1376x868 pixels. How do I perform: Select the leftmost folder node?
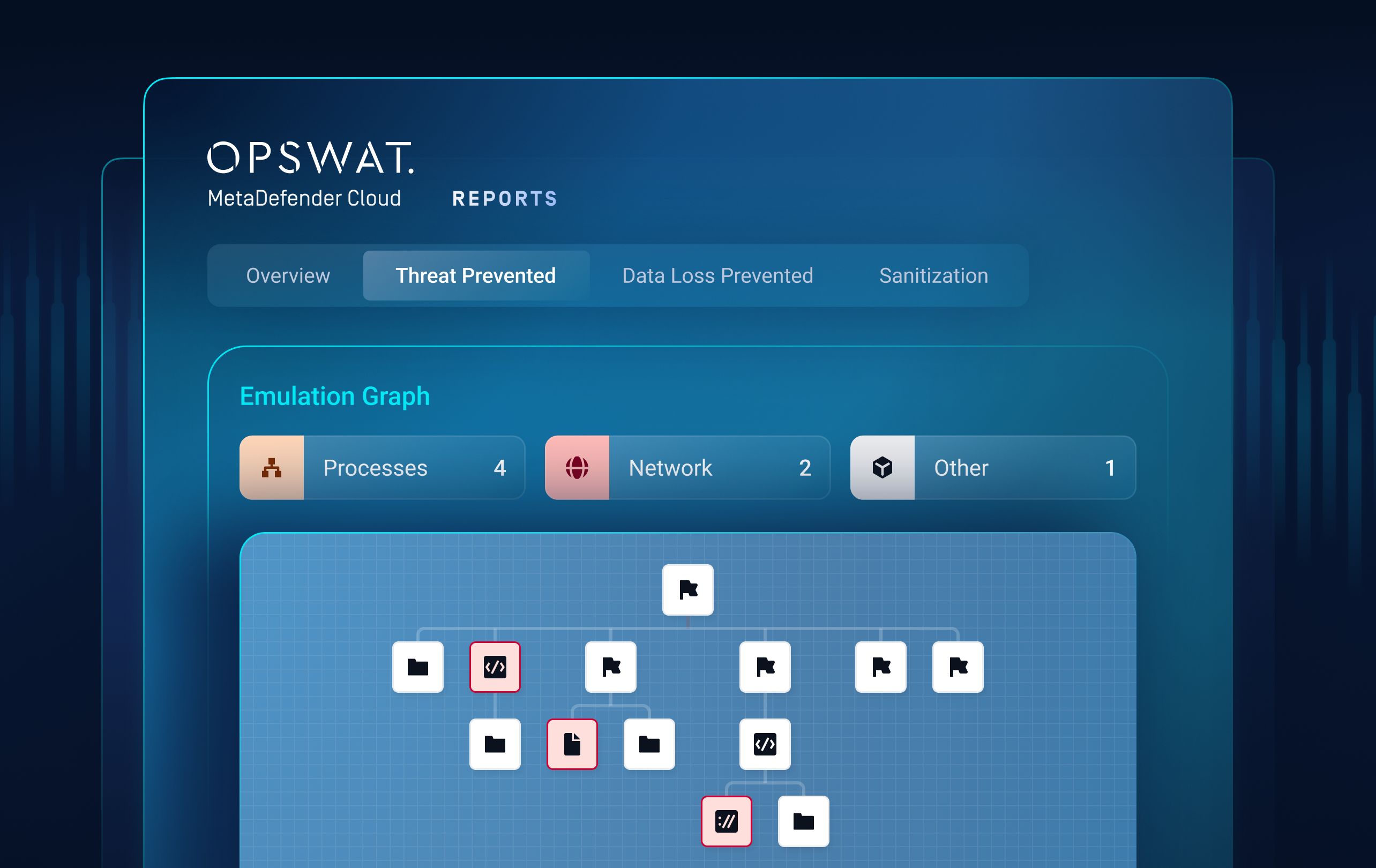pyautogui.click(x=418, y=667)
